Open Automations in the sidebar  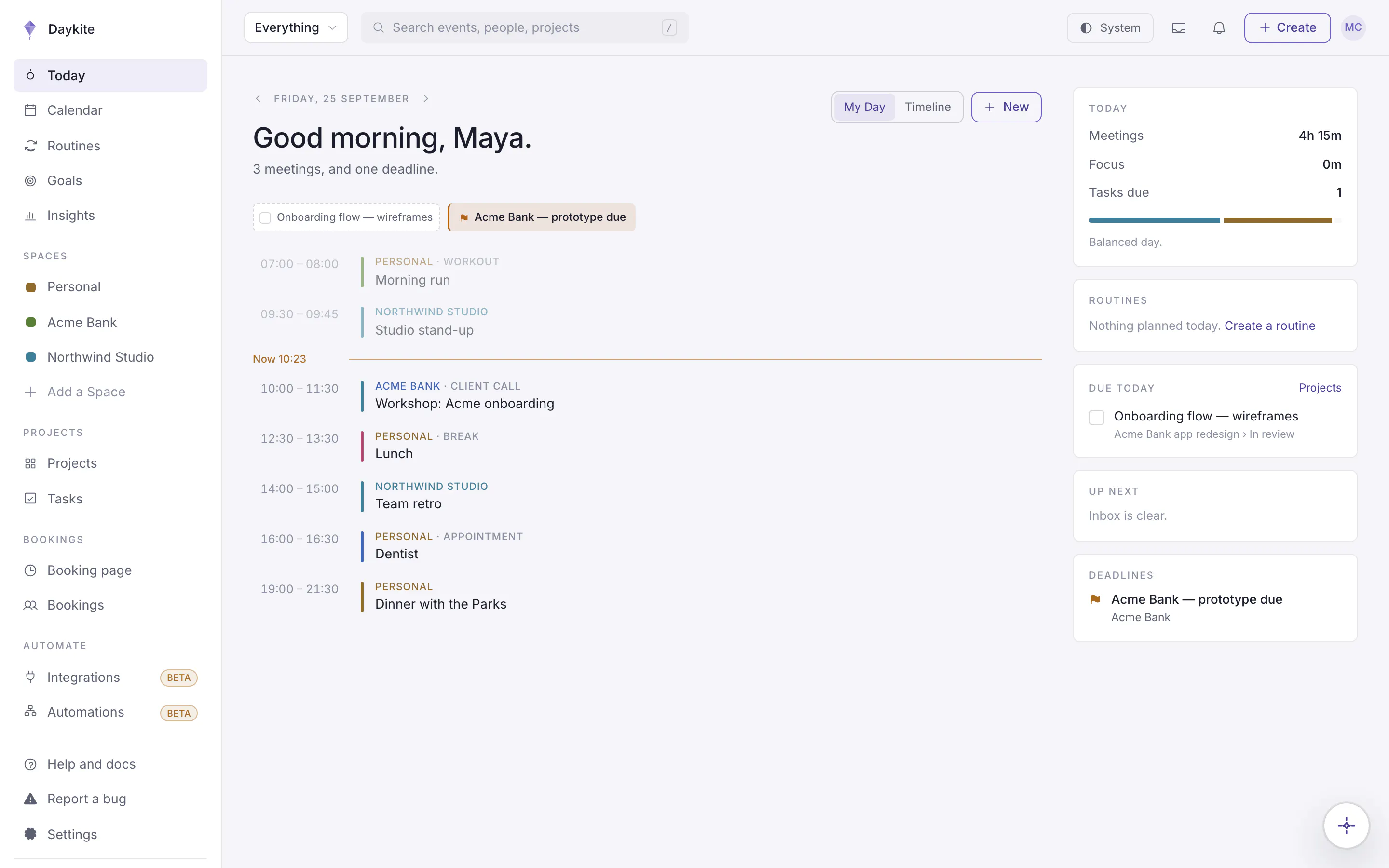pyautogui.click(x=110, y=712)
